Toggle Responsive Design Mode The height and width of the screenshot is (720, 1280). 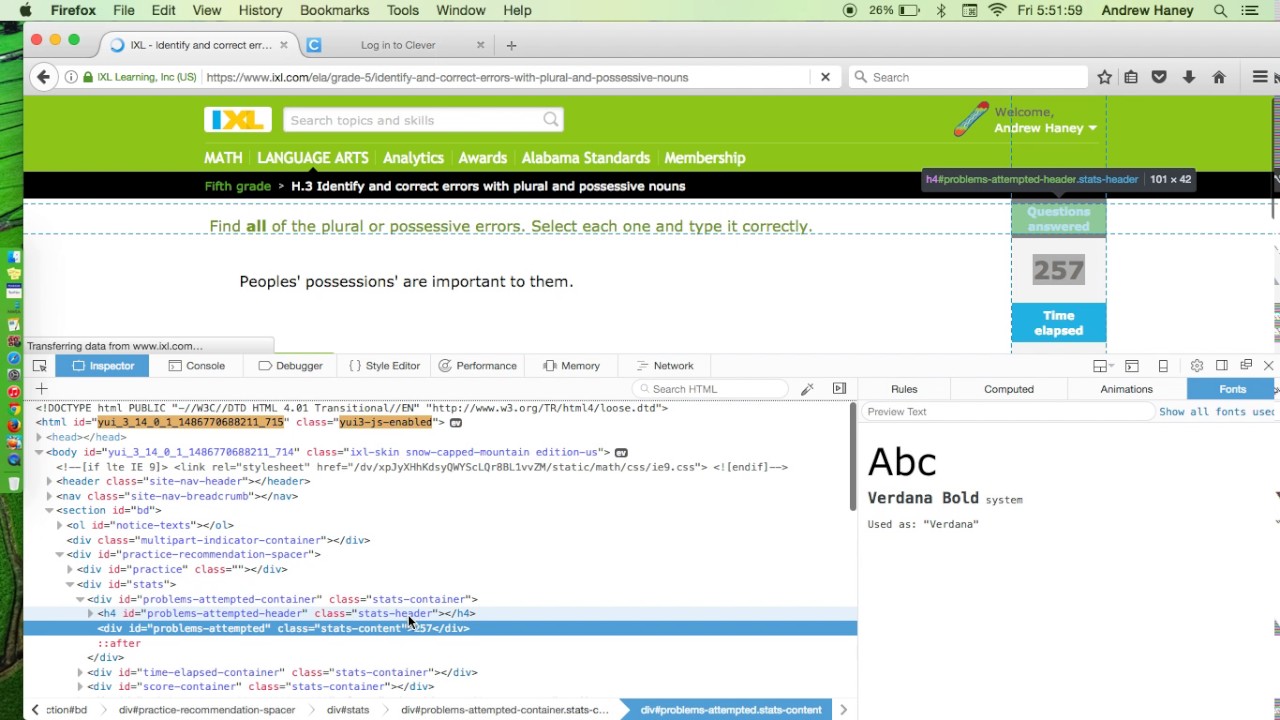[x=1163, y=366]
